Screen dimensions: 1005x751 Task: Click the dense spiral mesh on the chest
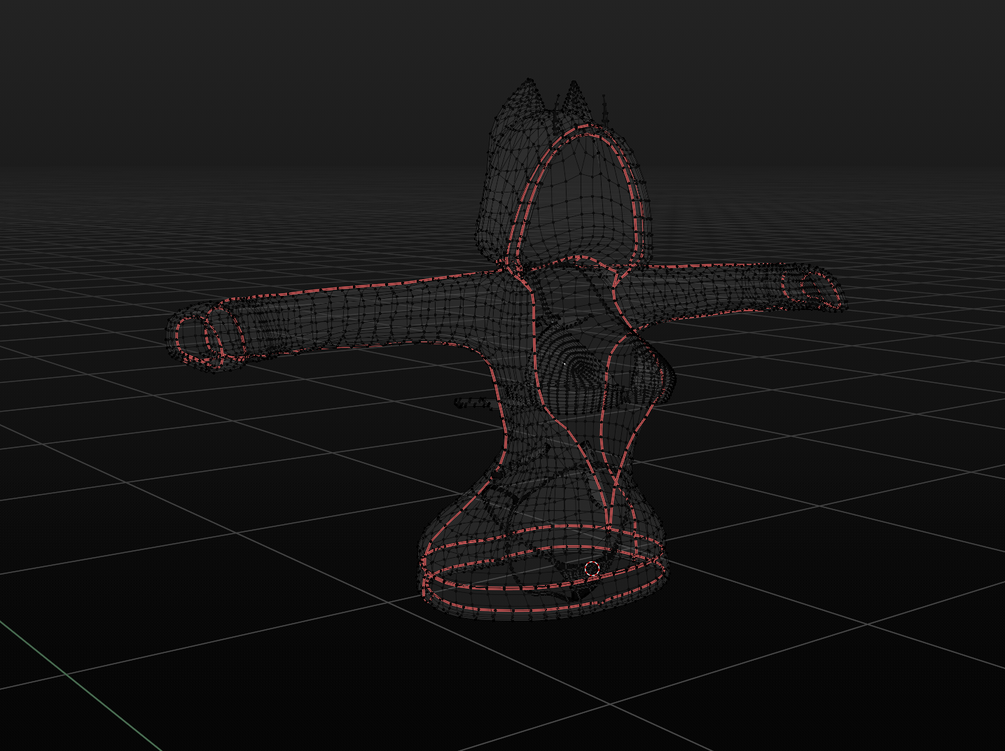click(579, 367)
